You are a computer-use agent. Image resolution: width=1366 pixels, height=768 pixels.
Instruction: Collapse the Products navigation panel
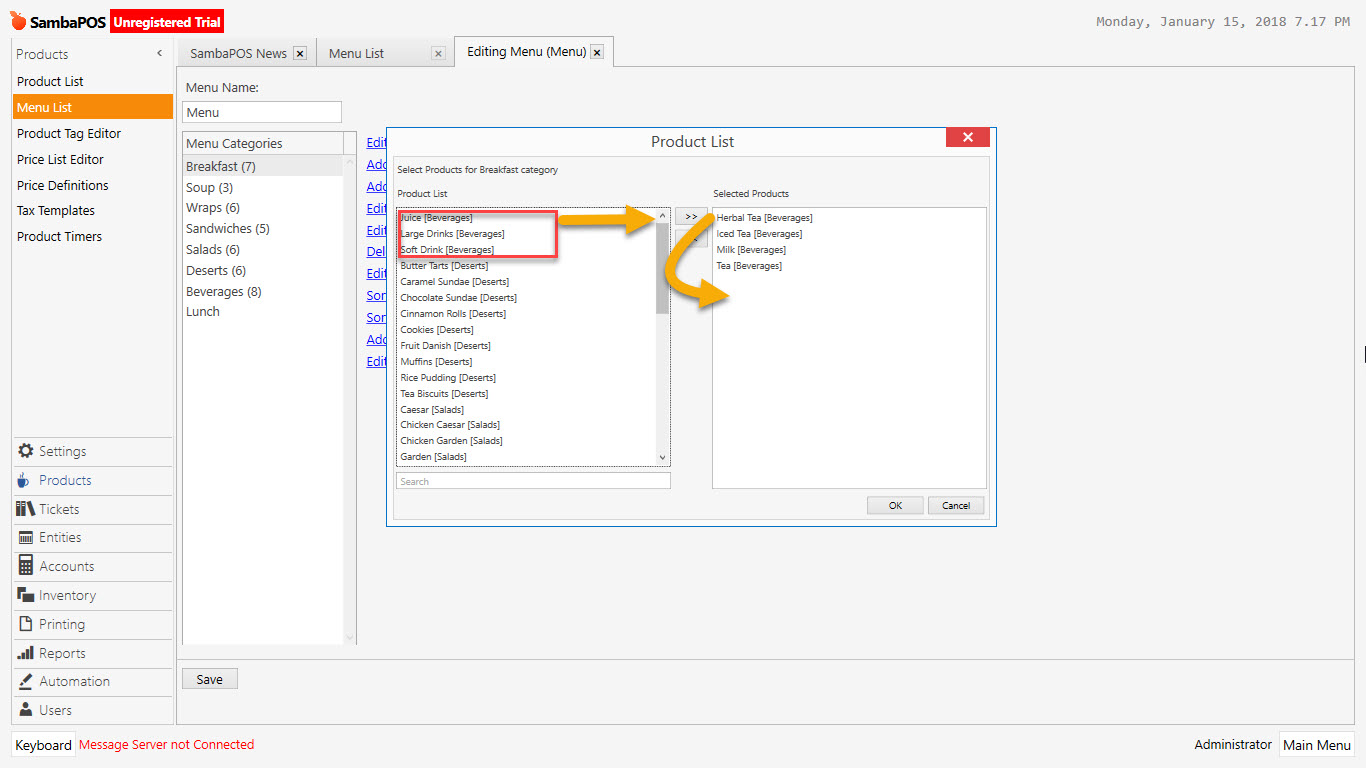[x=158, y=52]
